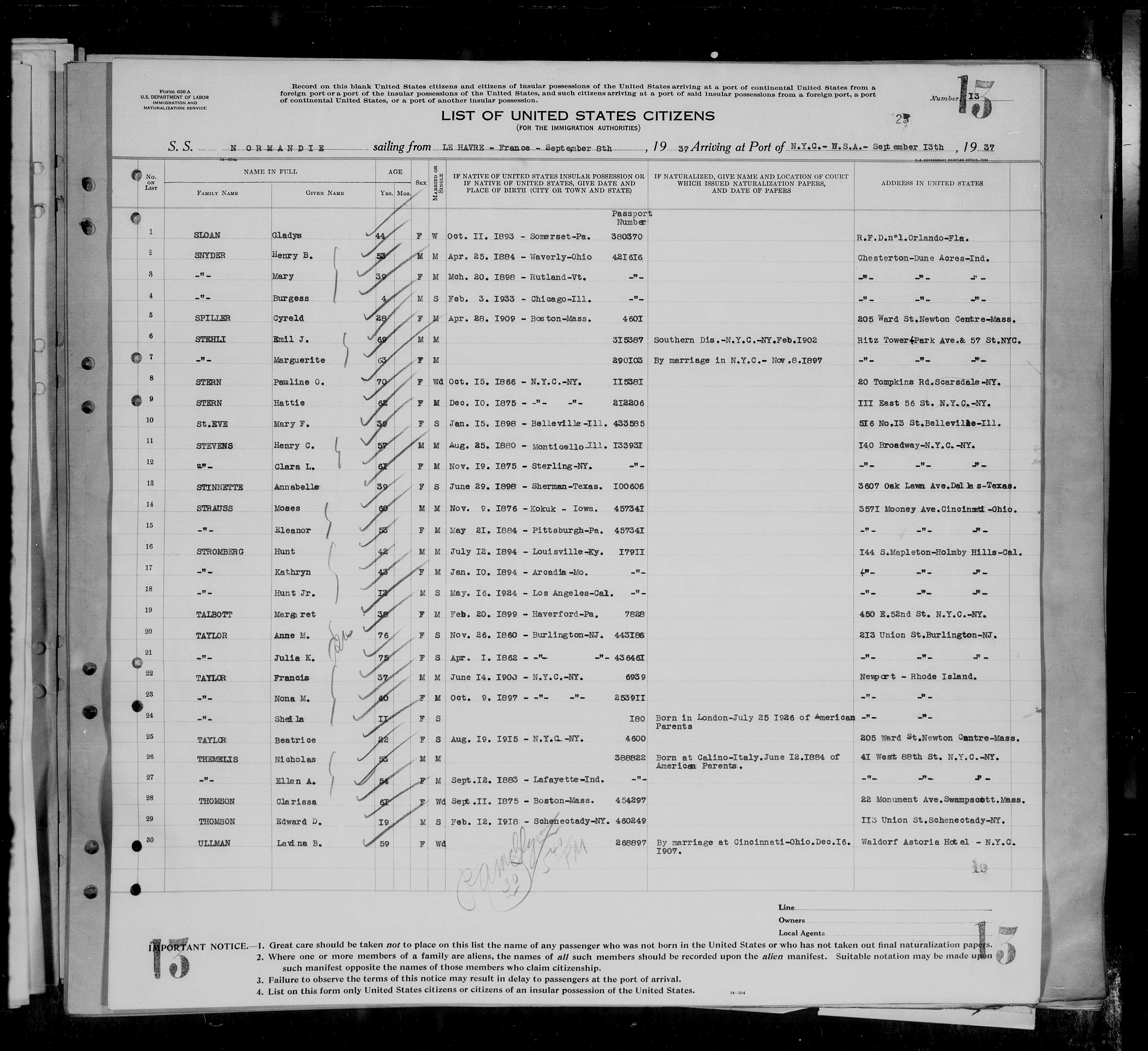Select the SPILLER family name
1148x1051 pixels.
tap(212, 318)
